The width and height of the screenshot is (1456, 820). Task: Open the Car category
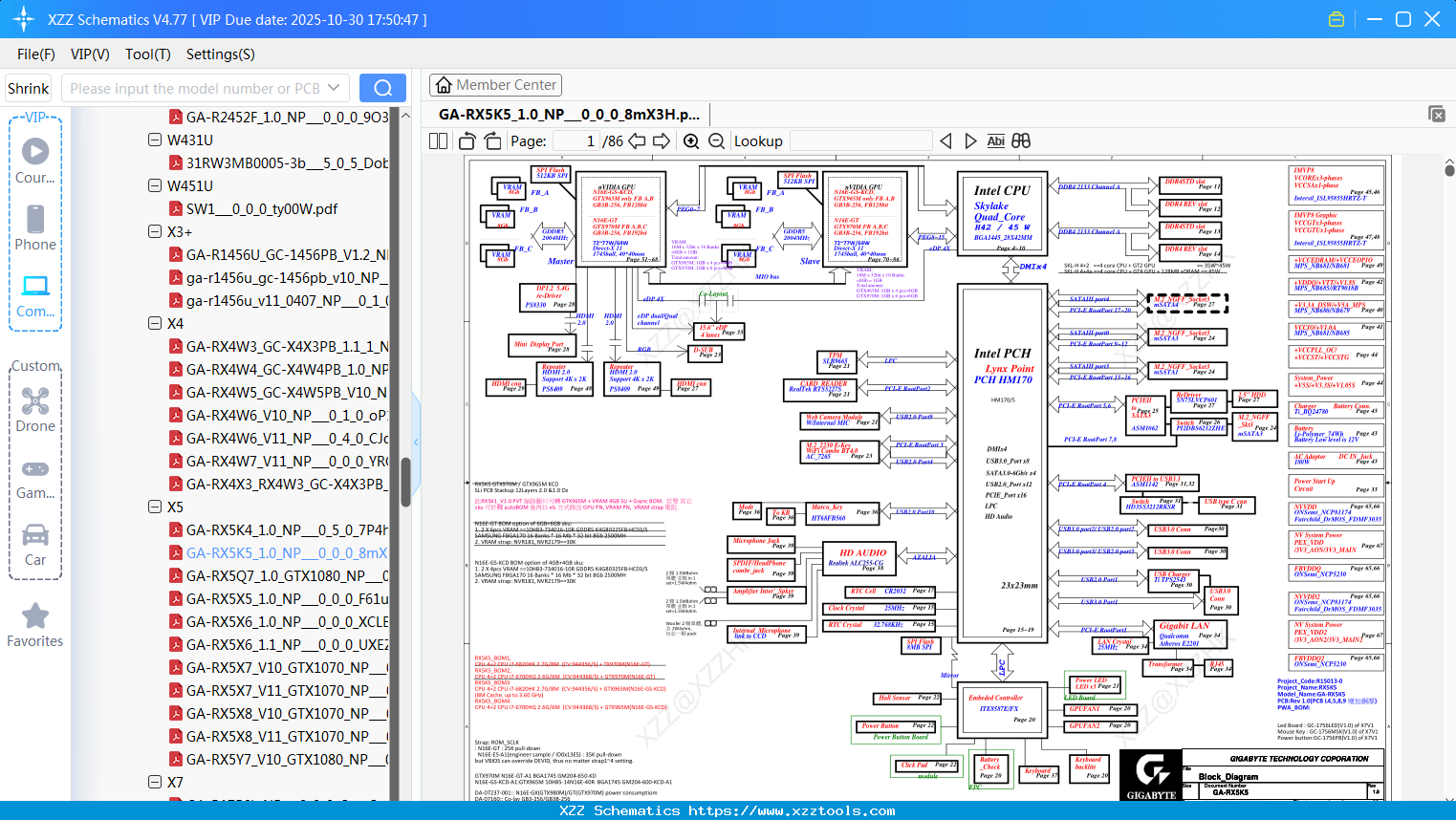pos(35,545)
